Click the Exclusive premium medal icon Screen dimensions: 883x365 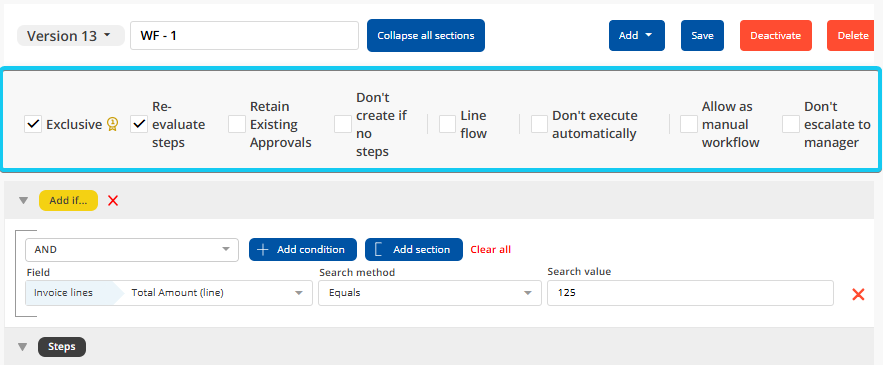(113, 124)
